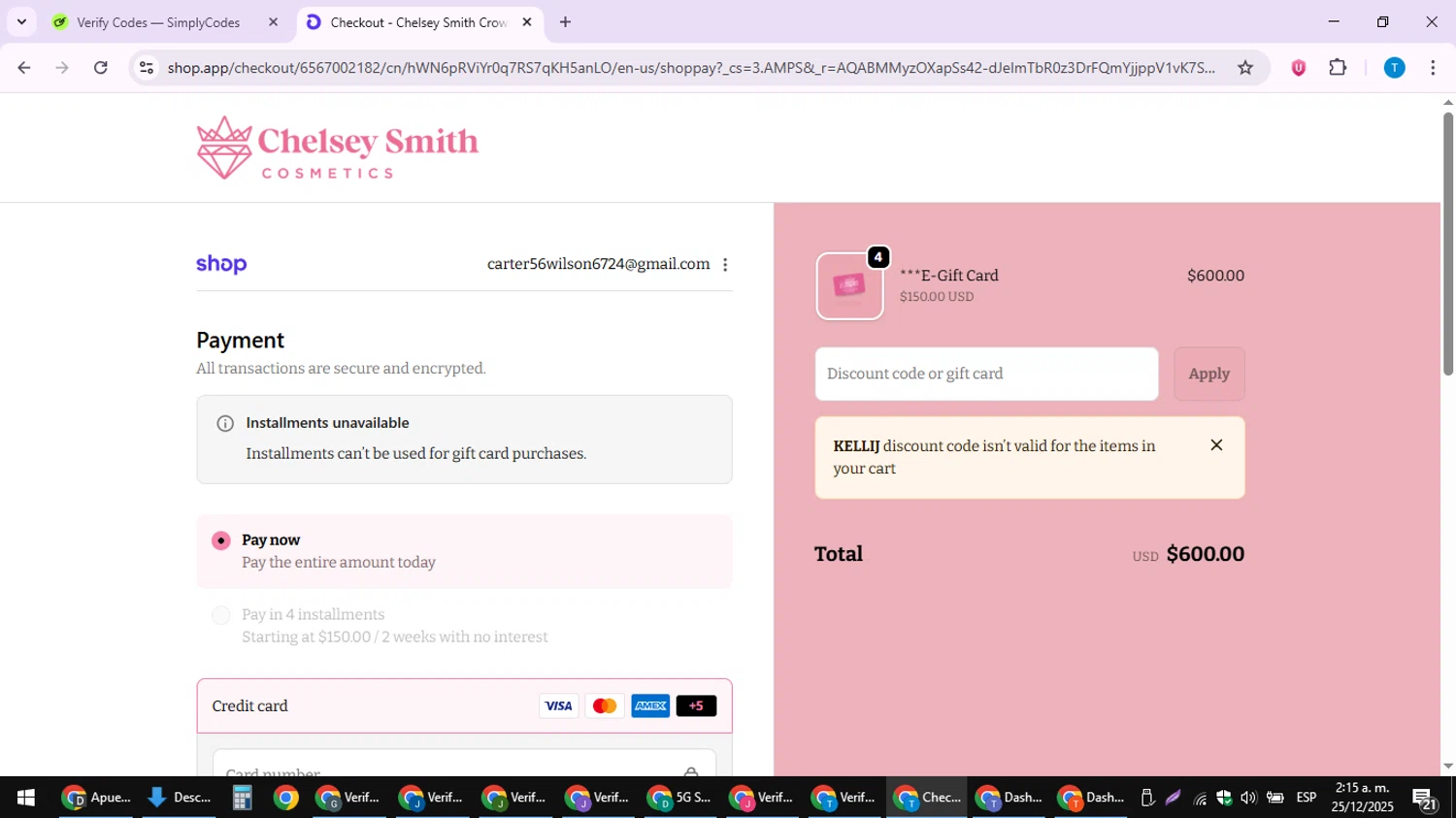The height and width of the screenshot is (818, 1456).
Task: Click the Chelsey Smith Cosmetics logo
Action: tap(337, 147)
